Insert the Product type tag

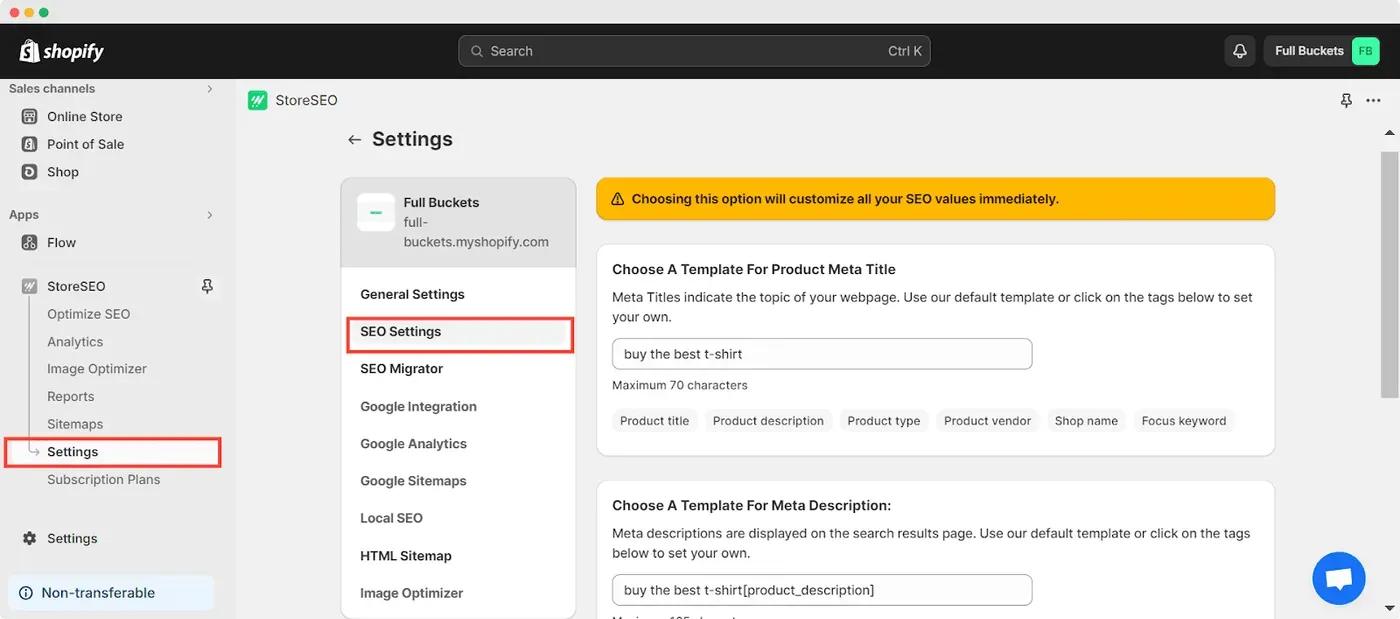click(x=884, y=421)
